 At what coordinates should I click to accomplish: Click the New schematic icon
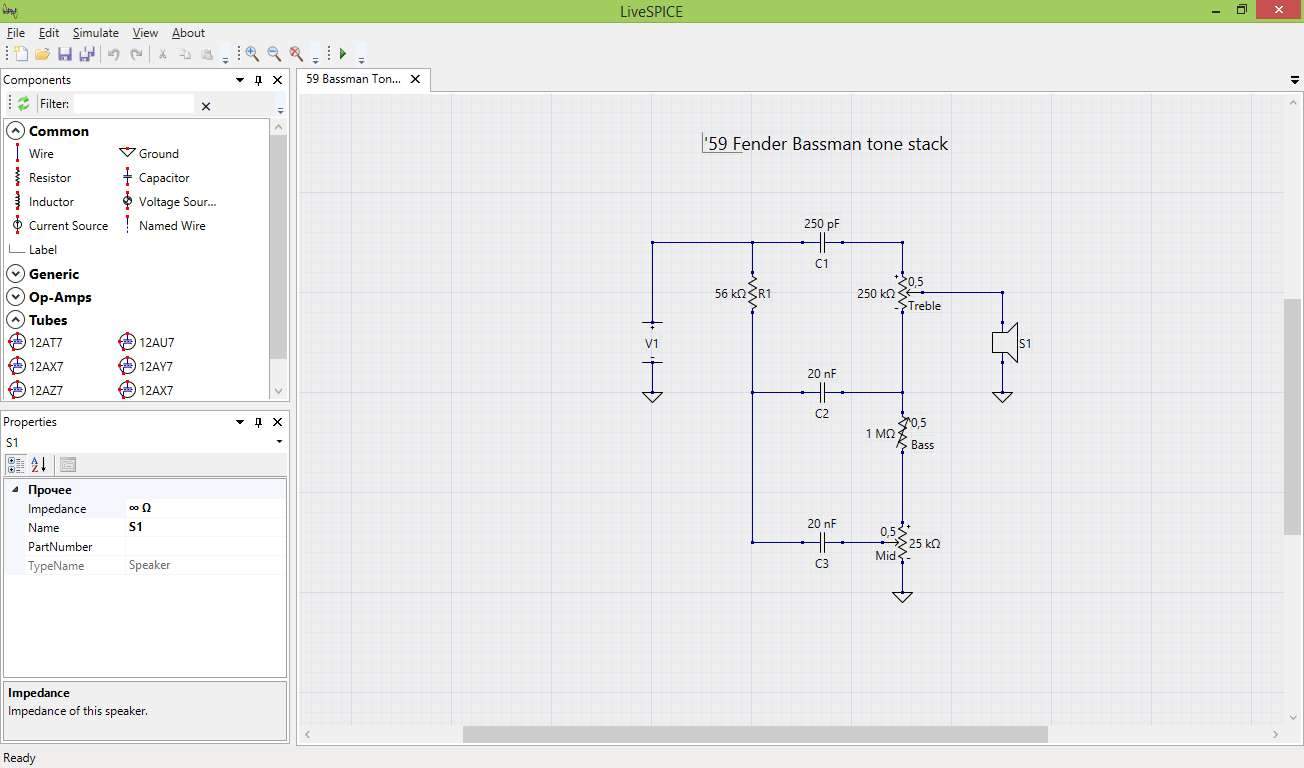click(20, 54)
